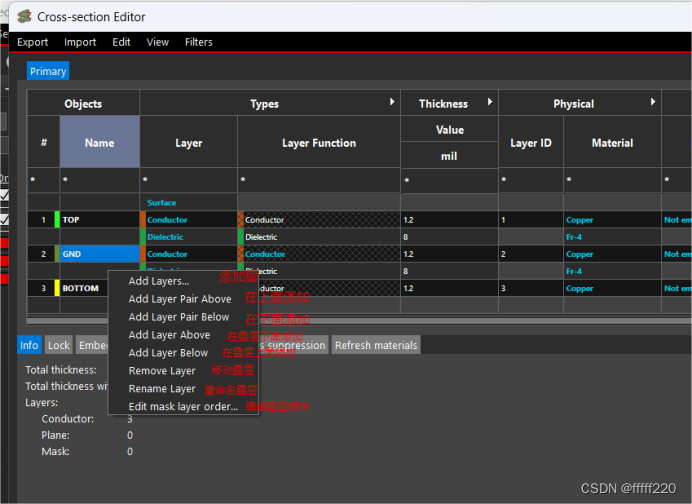Open the Import menu
The image size is (692, 504).
[x=80, y=42]
